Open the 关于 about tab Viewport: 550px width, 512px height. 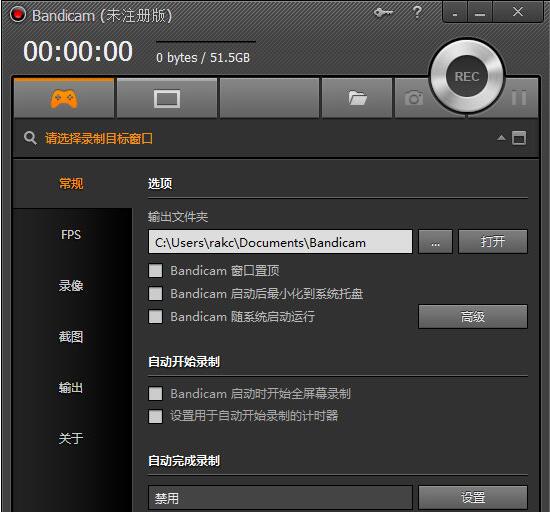coord(71,438)
